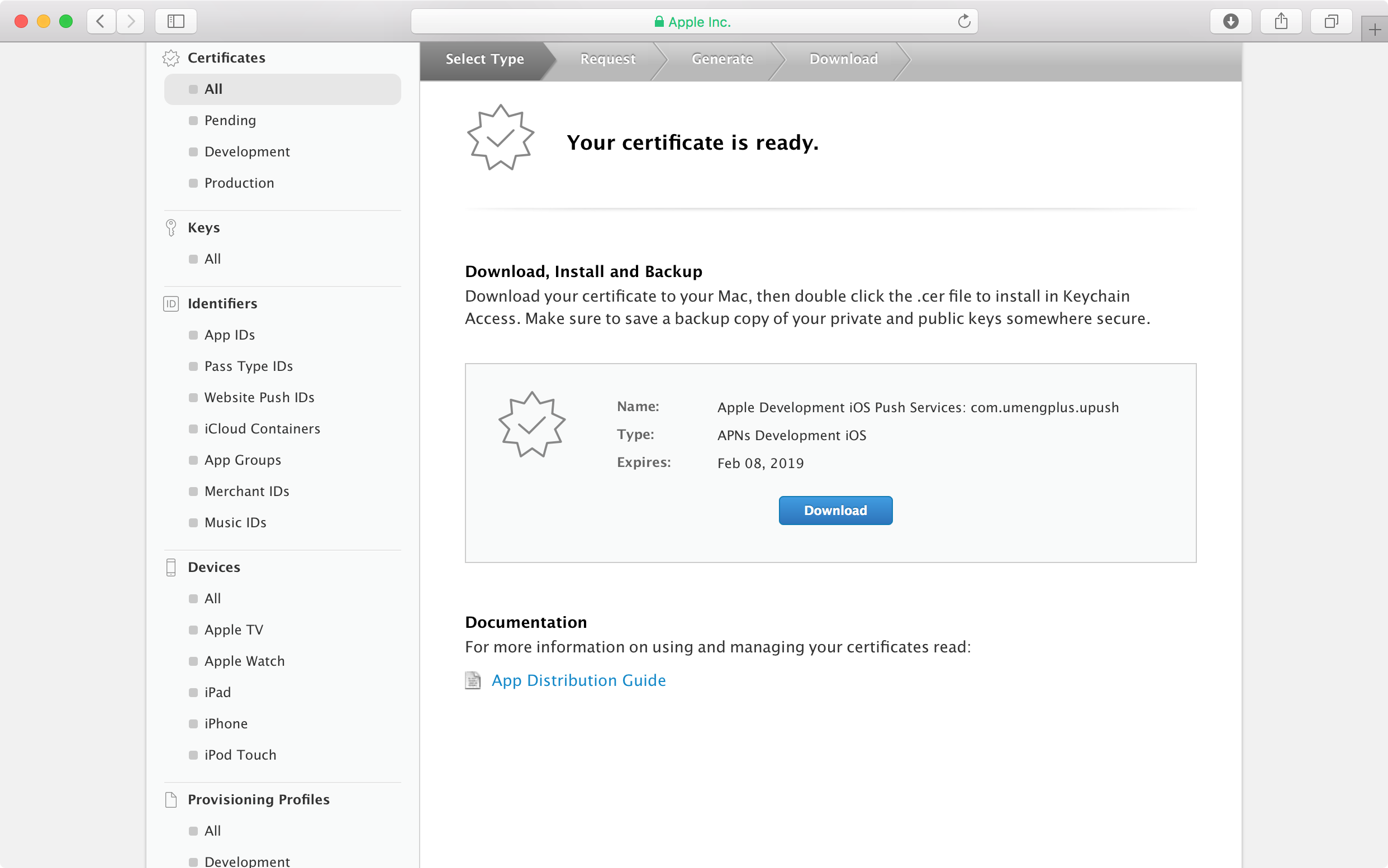
Task: Open iCloud Containers
Action: (263, 429)
